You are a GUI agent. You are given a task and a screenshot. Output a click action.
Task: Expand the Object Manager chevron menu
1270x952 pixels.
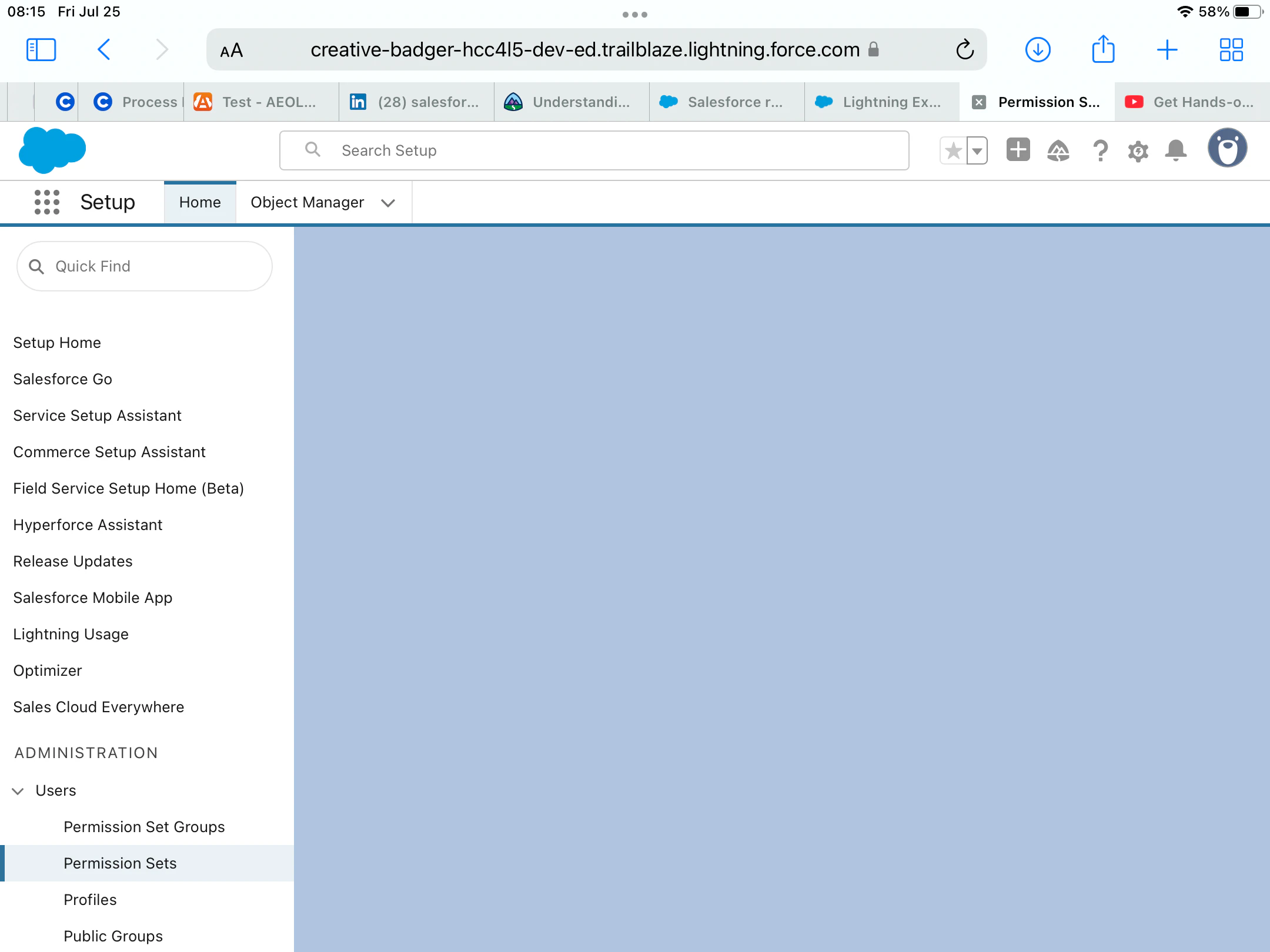click(388, 203)
